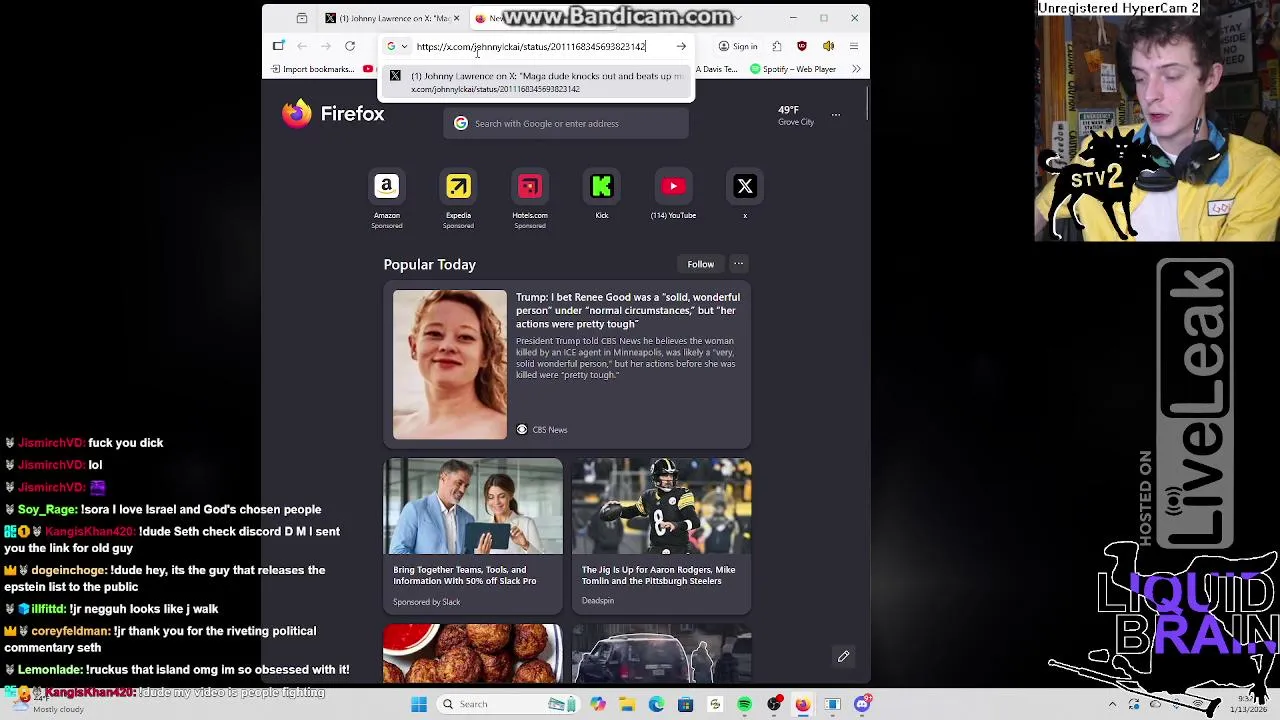Click the URL text in the address bar
This screenshot has height=720, width=1280.
[x=531, y=46]
